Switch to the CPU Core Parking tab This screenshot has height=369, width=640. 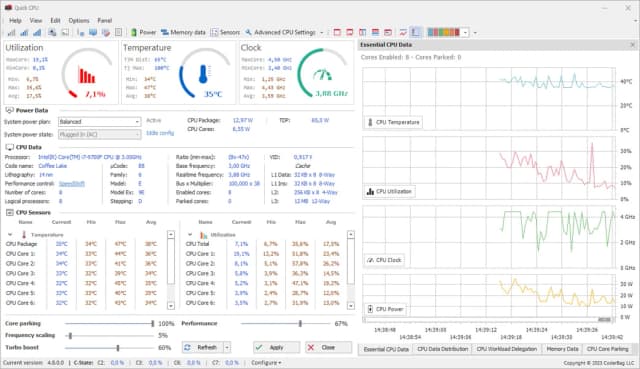607,349
